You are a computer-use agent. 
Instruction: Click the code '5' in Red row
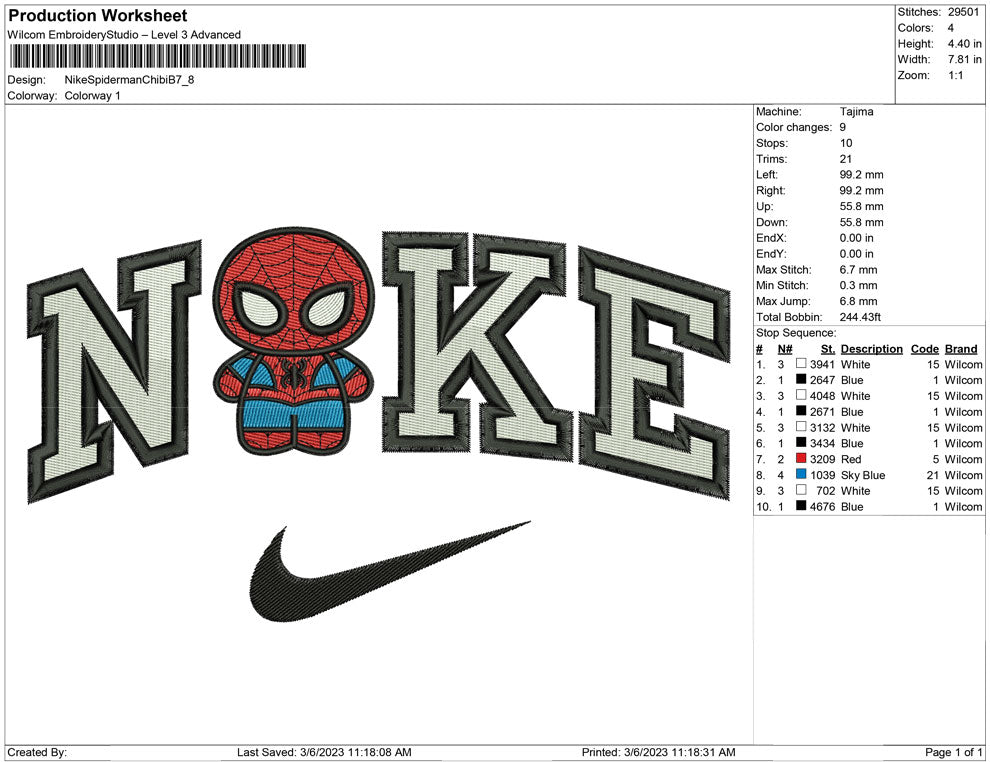936,459
